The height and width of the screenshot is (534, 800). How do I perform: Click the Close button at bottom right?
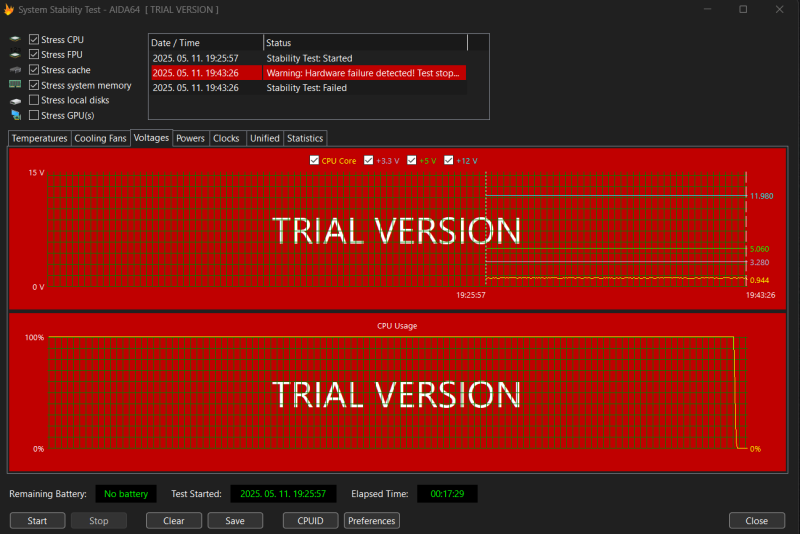[x=757, y=521]
